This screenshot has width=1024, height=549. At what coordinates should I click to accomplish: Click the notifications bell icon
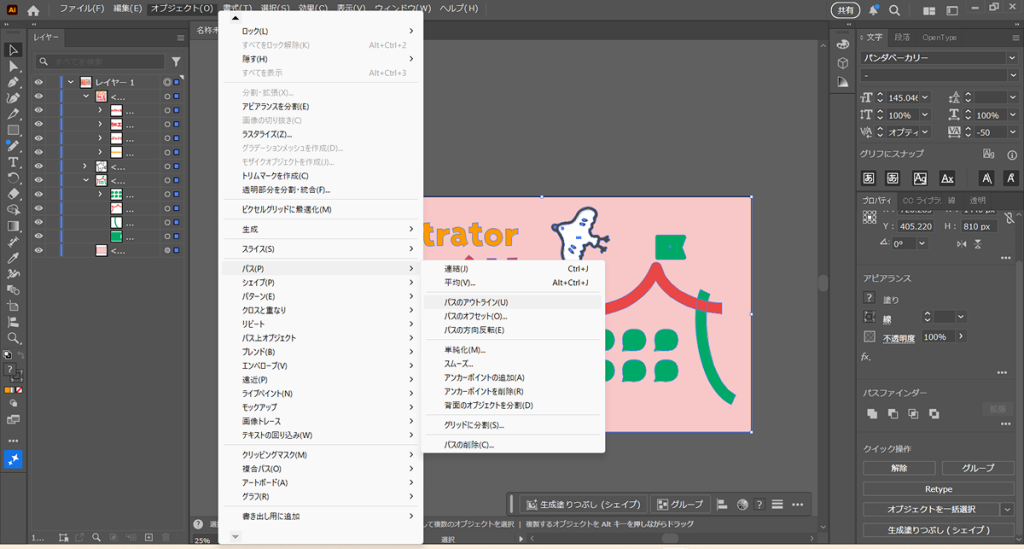click(874, 9)
